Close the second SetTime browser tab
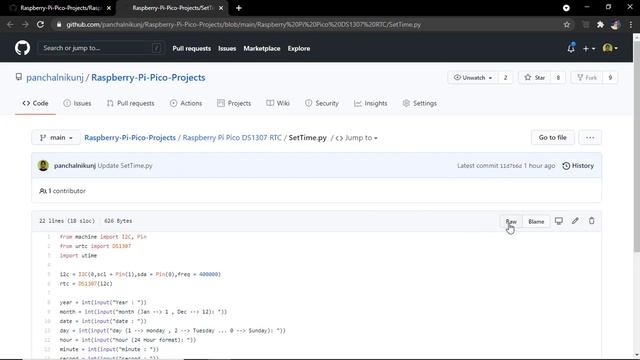The height and width of the screenshot is (360, 640). click(221, 8)
